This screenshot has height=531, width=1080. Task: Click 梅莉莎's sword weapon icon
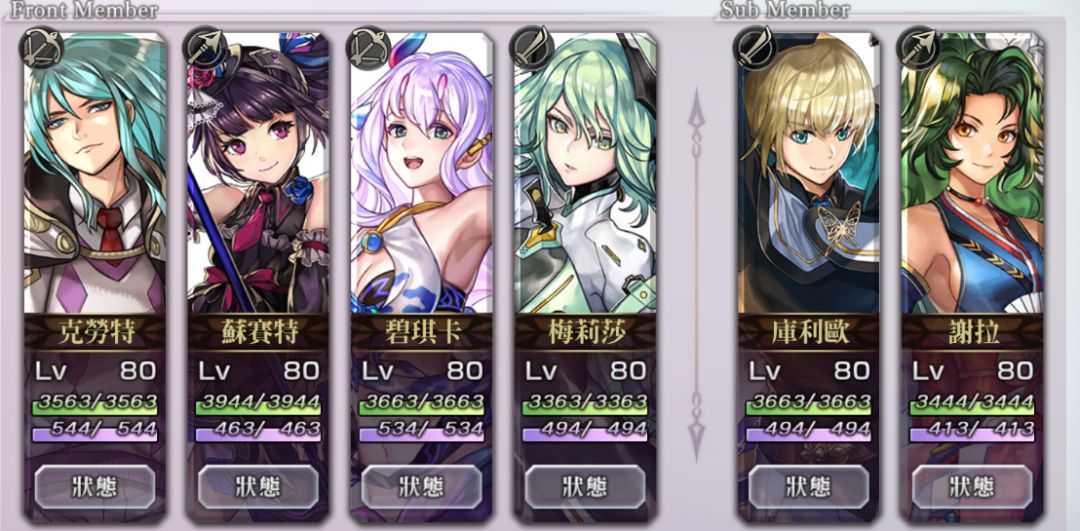tap(531, 47)
